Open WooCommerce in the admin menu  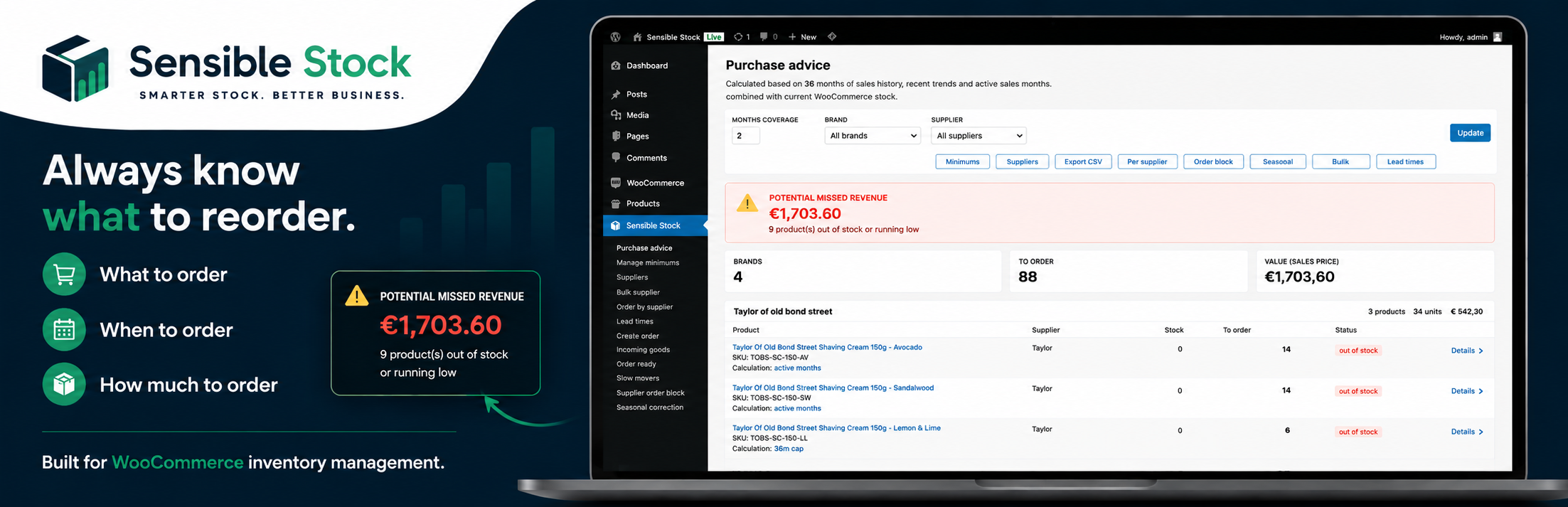tap(655, 183)
